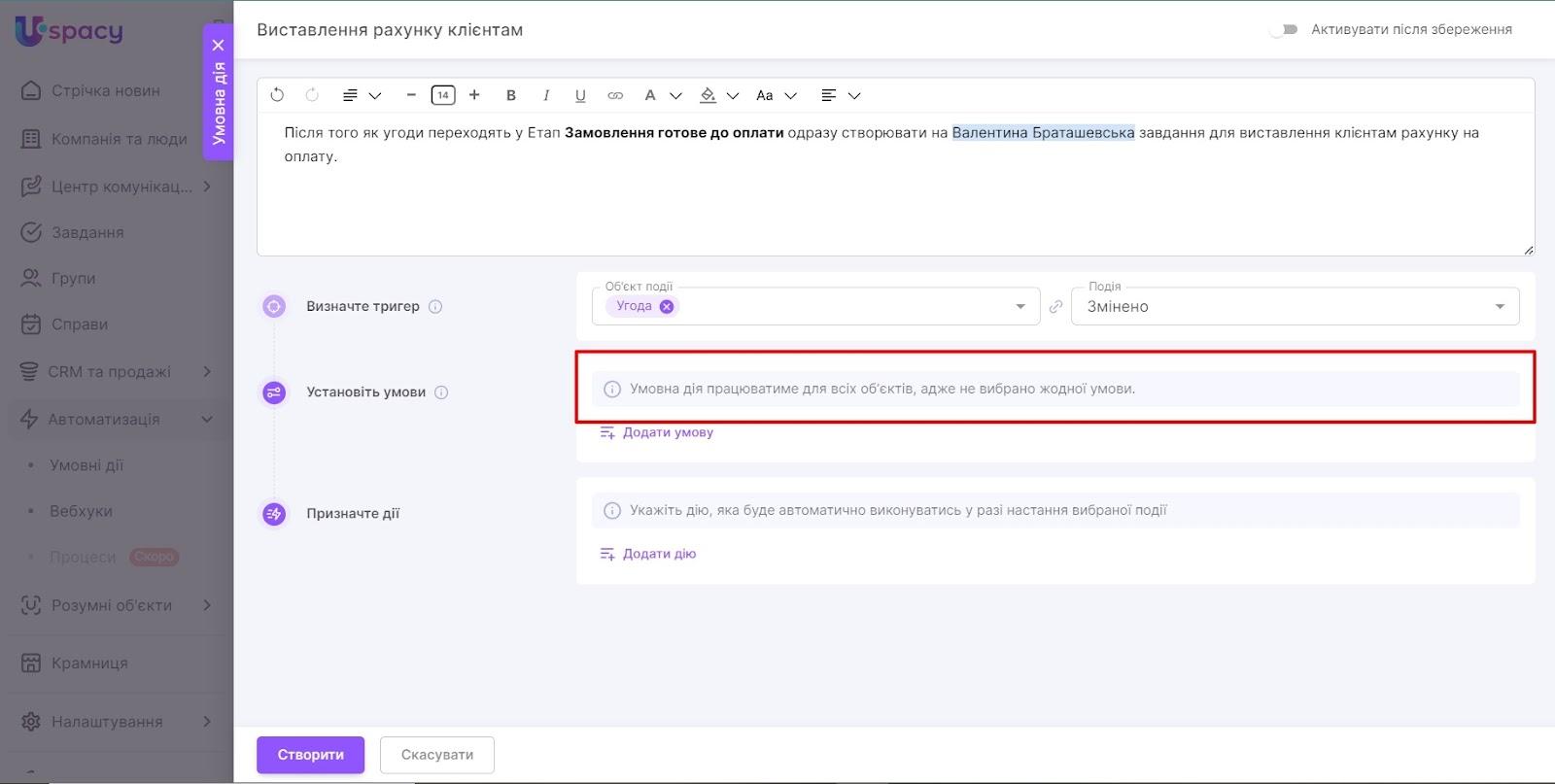
Task: Increase font size with plus icon
Action: click(474, 95)
